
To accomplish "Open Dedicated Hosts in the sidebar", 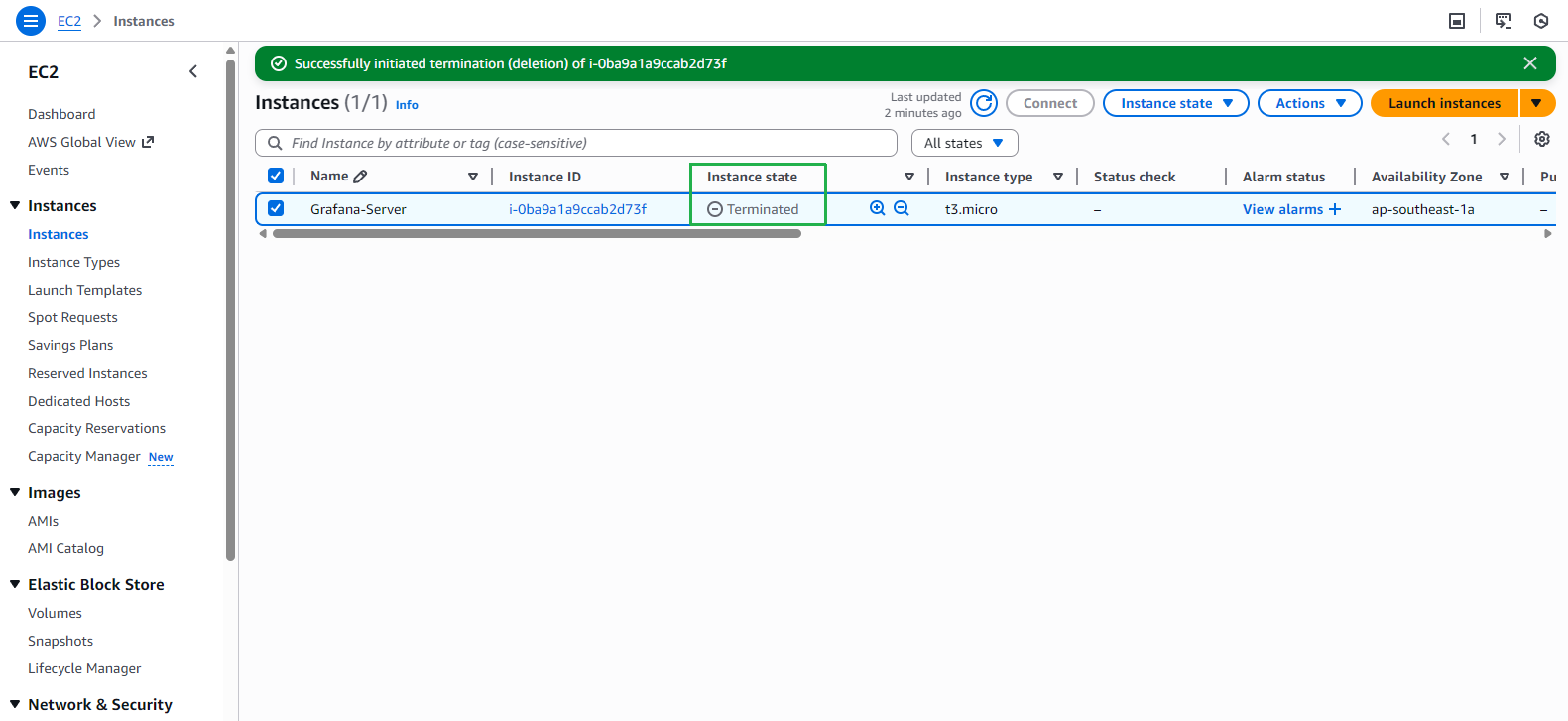I will [78, 401].
